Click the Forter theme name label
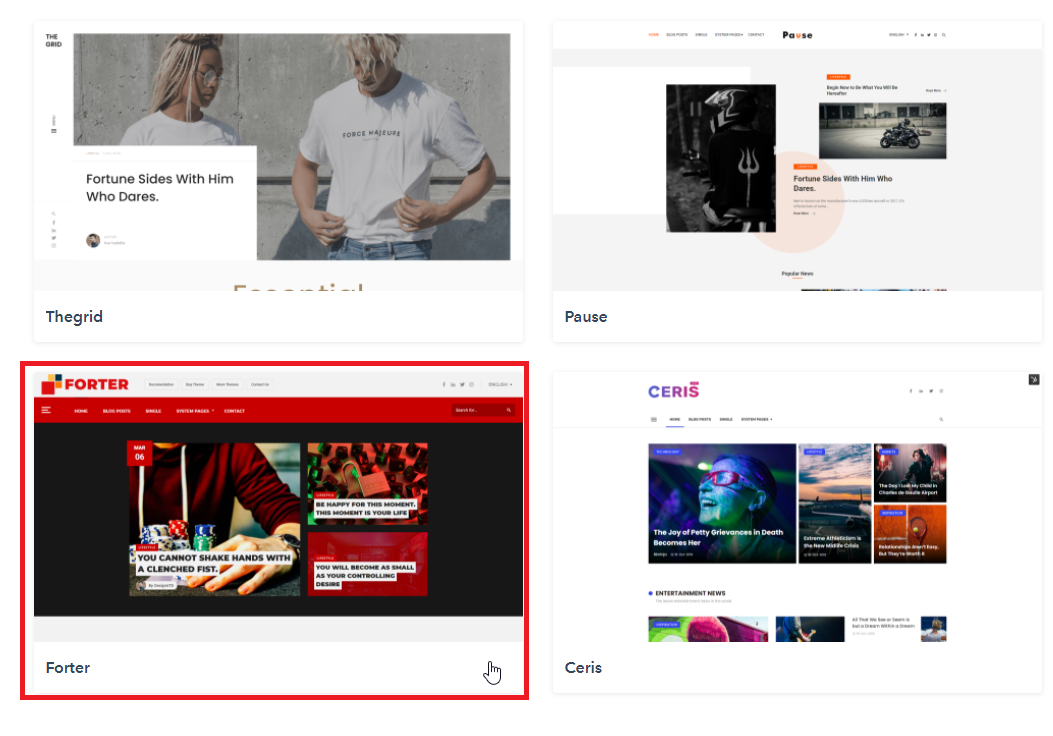This screenshot has height=736, width=1053. (x=68, y=667)
